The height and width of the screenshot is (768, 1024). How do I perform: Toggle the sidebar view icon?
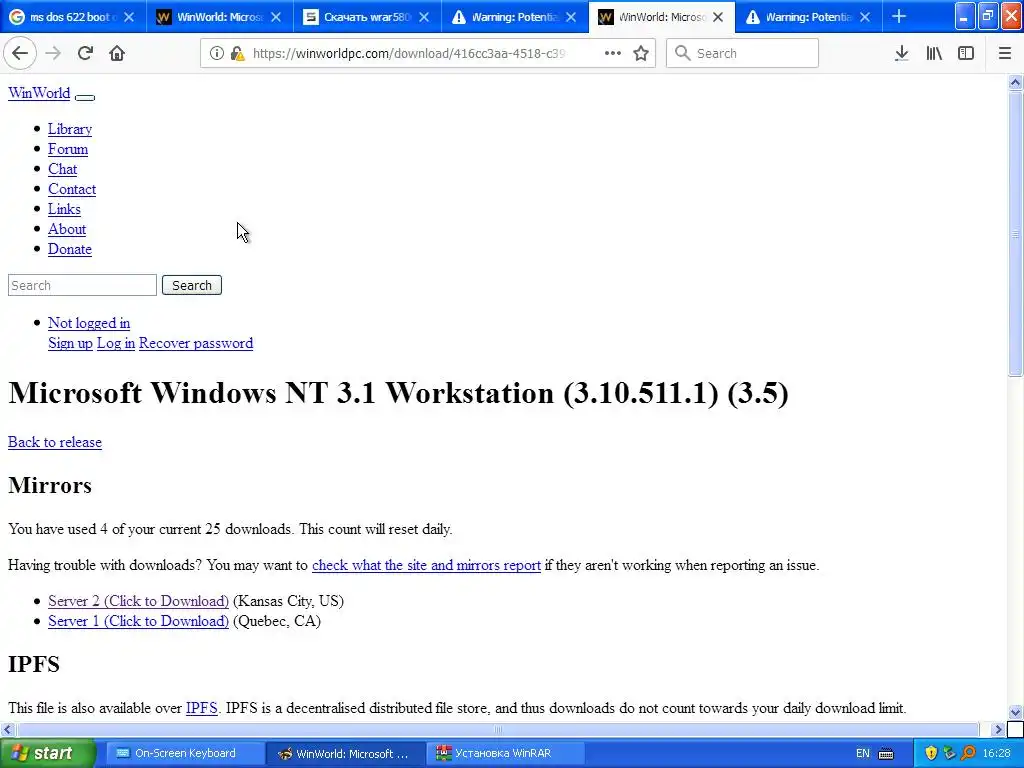966,54
